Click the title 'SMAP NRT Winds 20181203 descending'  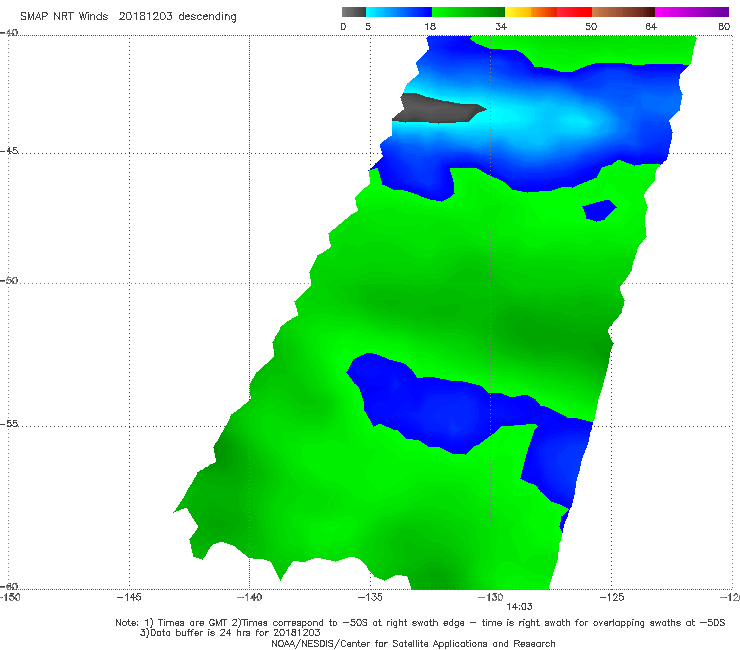coord(128,17)
